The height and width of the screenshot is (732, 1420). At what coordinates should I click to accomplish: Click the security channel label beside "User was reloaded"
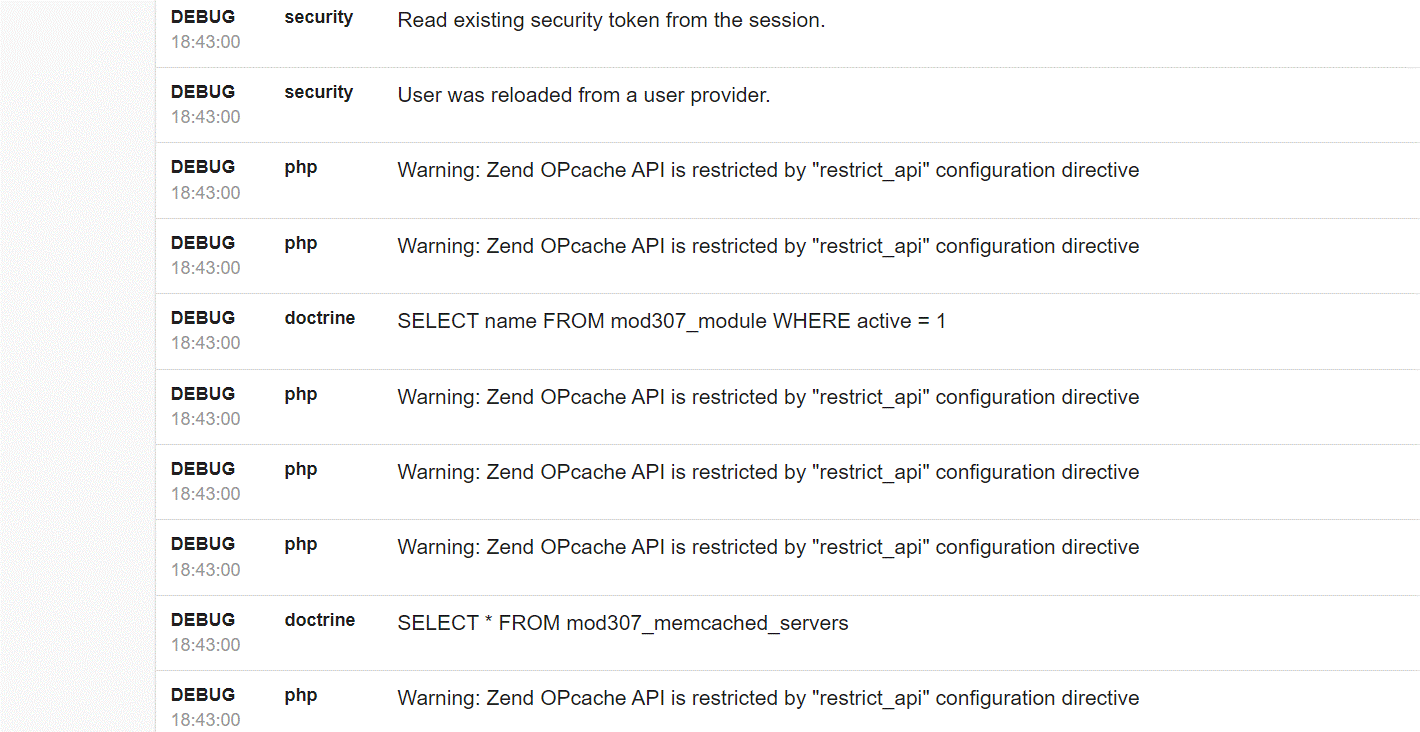pyautogui.click(x=318, y=92)
